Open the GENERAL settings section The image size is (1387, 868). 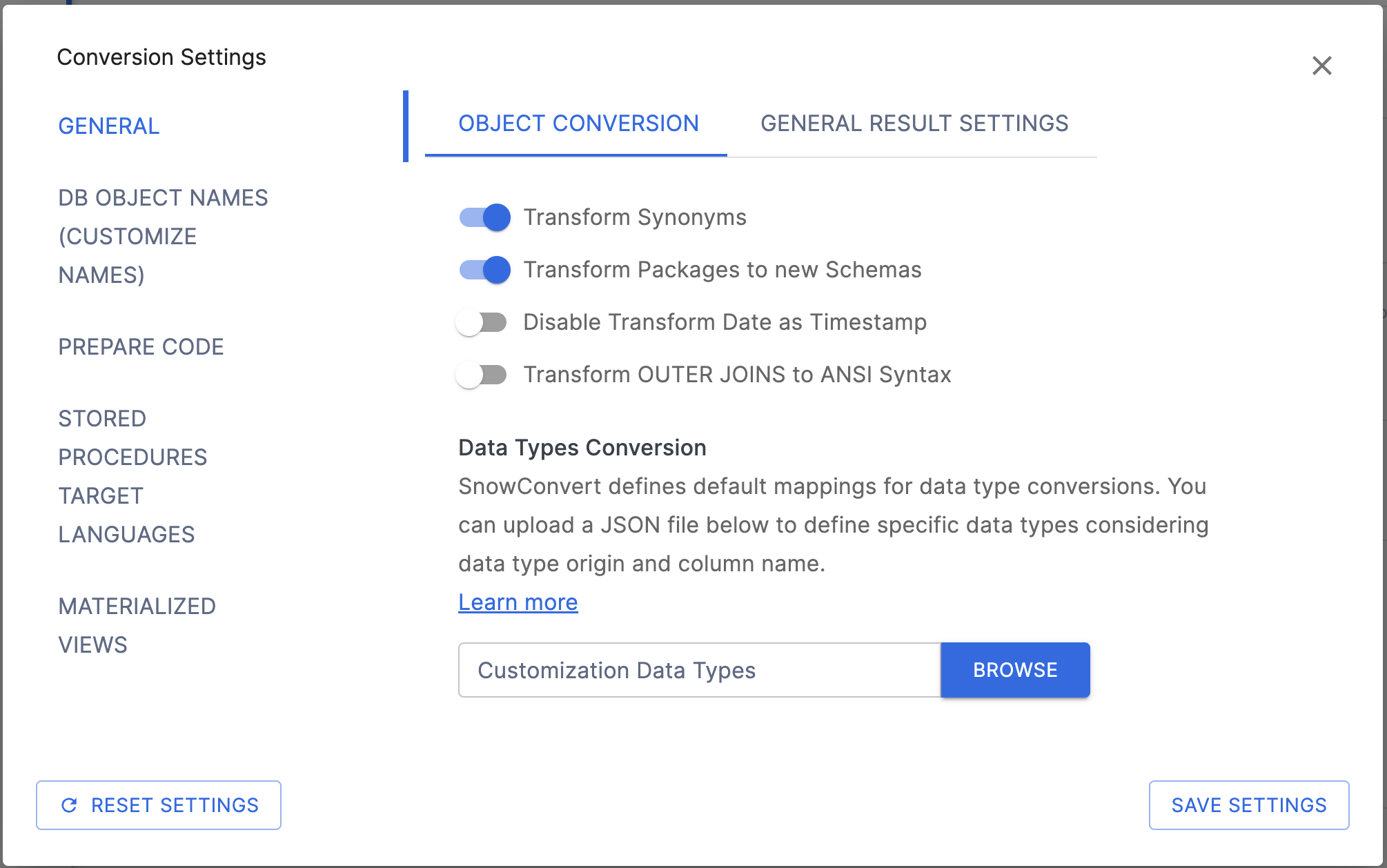pos(108,126)
